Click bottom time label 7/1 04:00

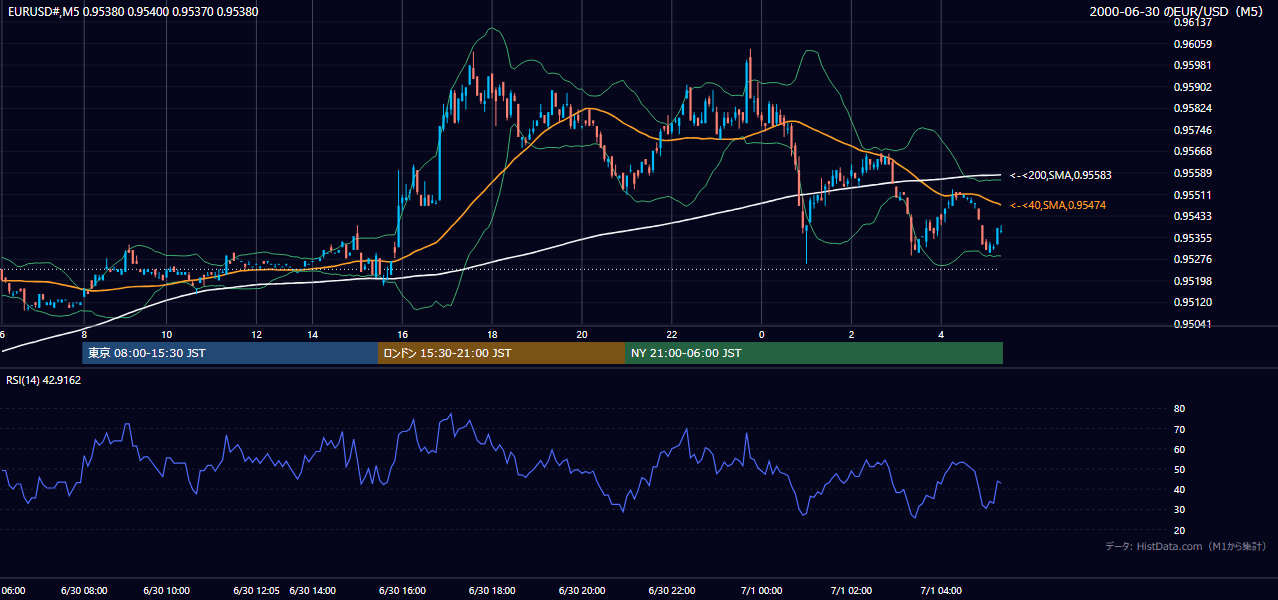[942, 591]
